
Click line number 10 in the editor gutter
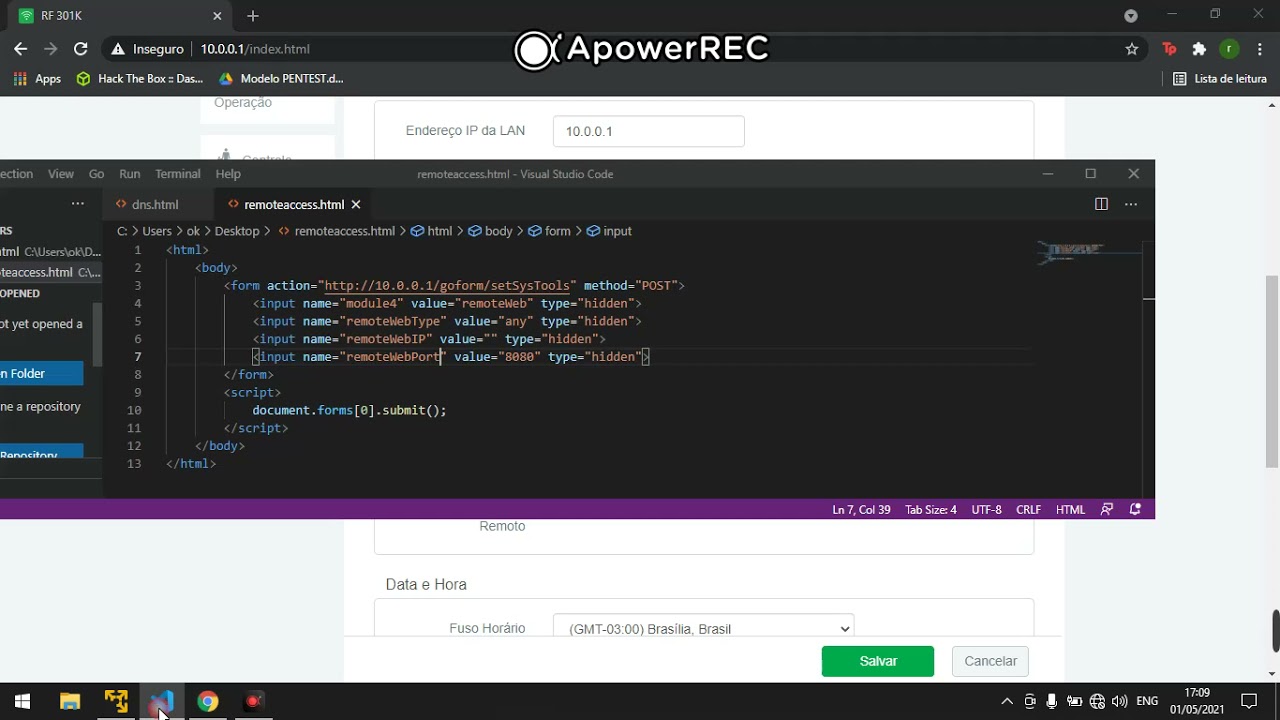[135, 410]
